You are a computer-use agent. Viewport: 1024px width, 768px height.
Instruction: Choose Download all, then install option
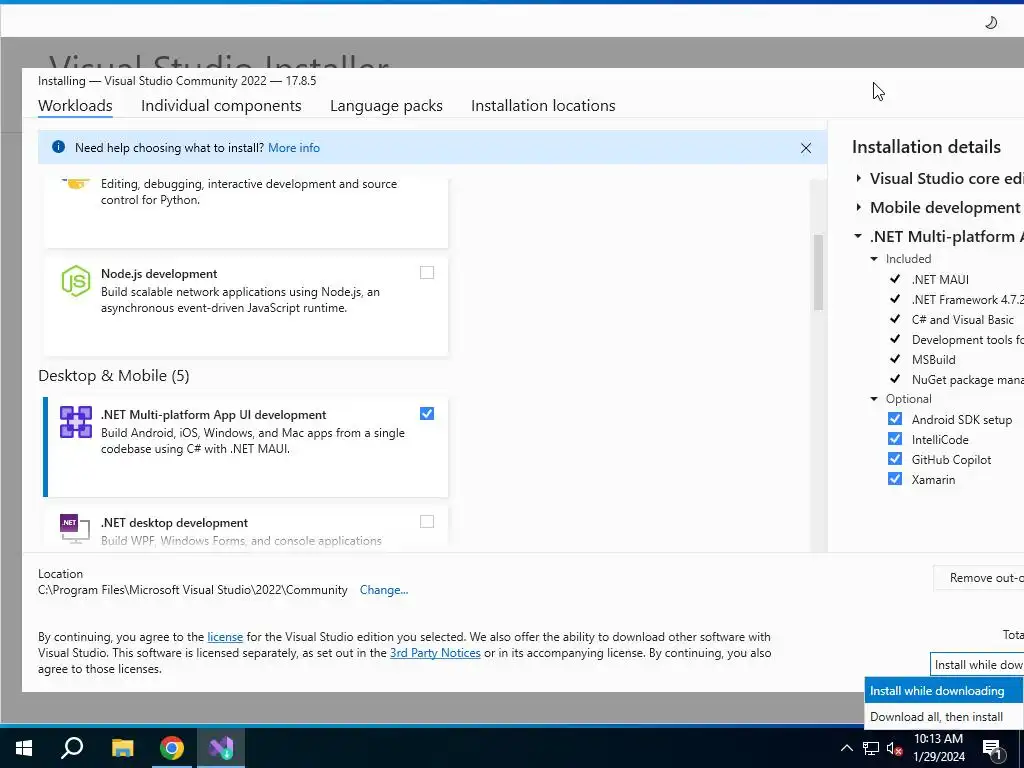pyautogui.click(x=944, y=716)
